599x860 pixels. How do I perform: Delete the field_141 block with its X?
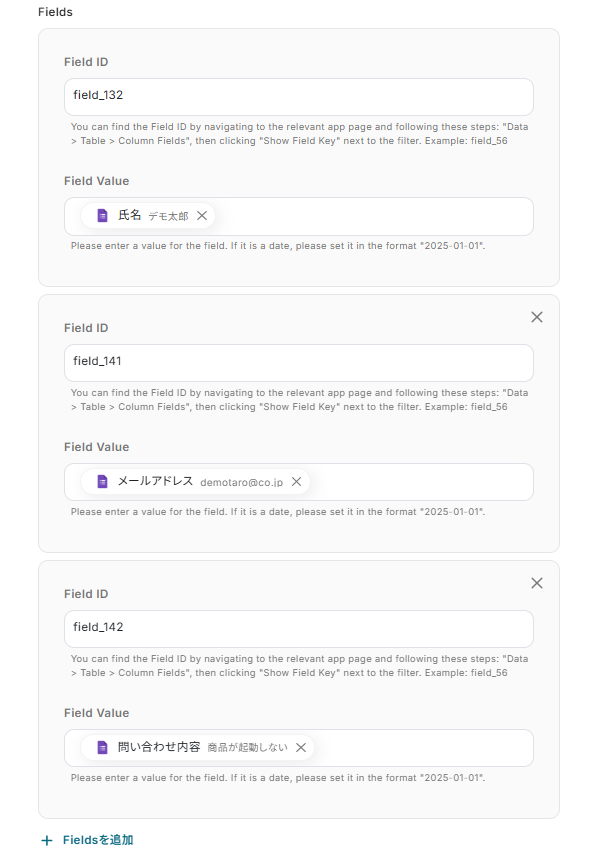pos(537,317)
